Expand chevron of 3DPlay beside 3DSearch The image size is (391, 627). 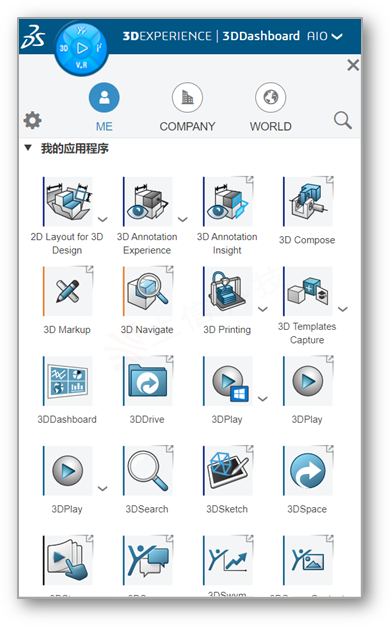[x=103, y=488]
